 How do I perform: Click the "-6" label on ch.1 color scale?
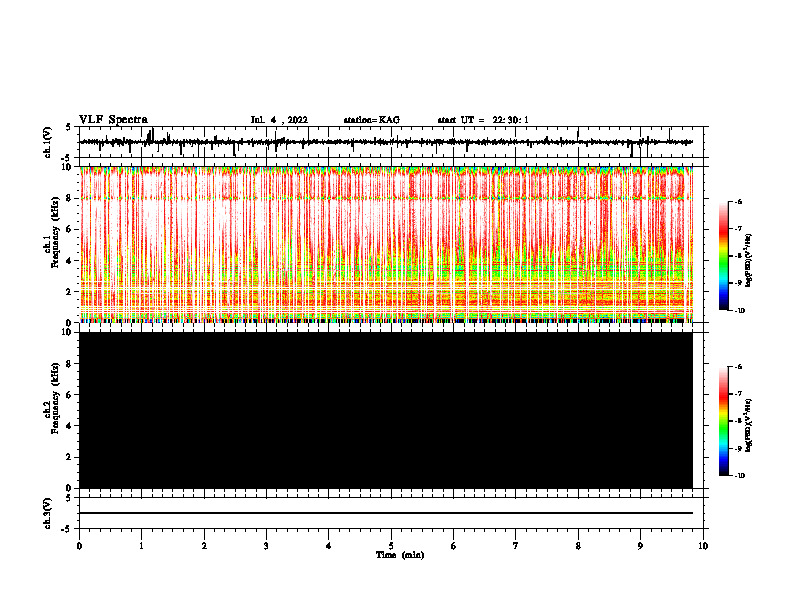pyautogui.click(x=738, y=201)
